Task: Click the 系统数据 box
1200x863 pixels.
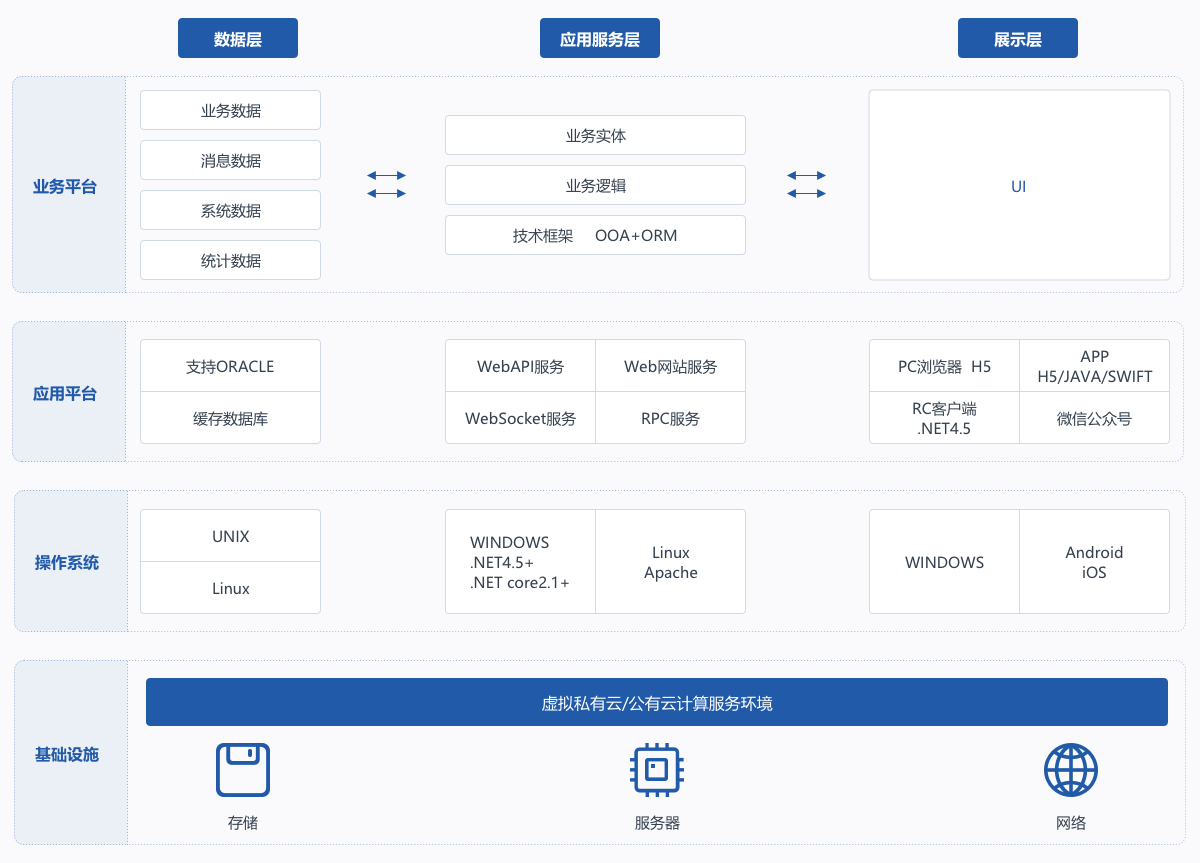Action: point(230,210)
